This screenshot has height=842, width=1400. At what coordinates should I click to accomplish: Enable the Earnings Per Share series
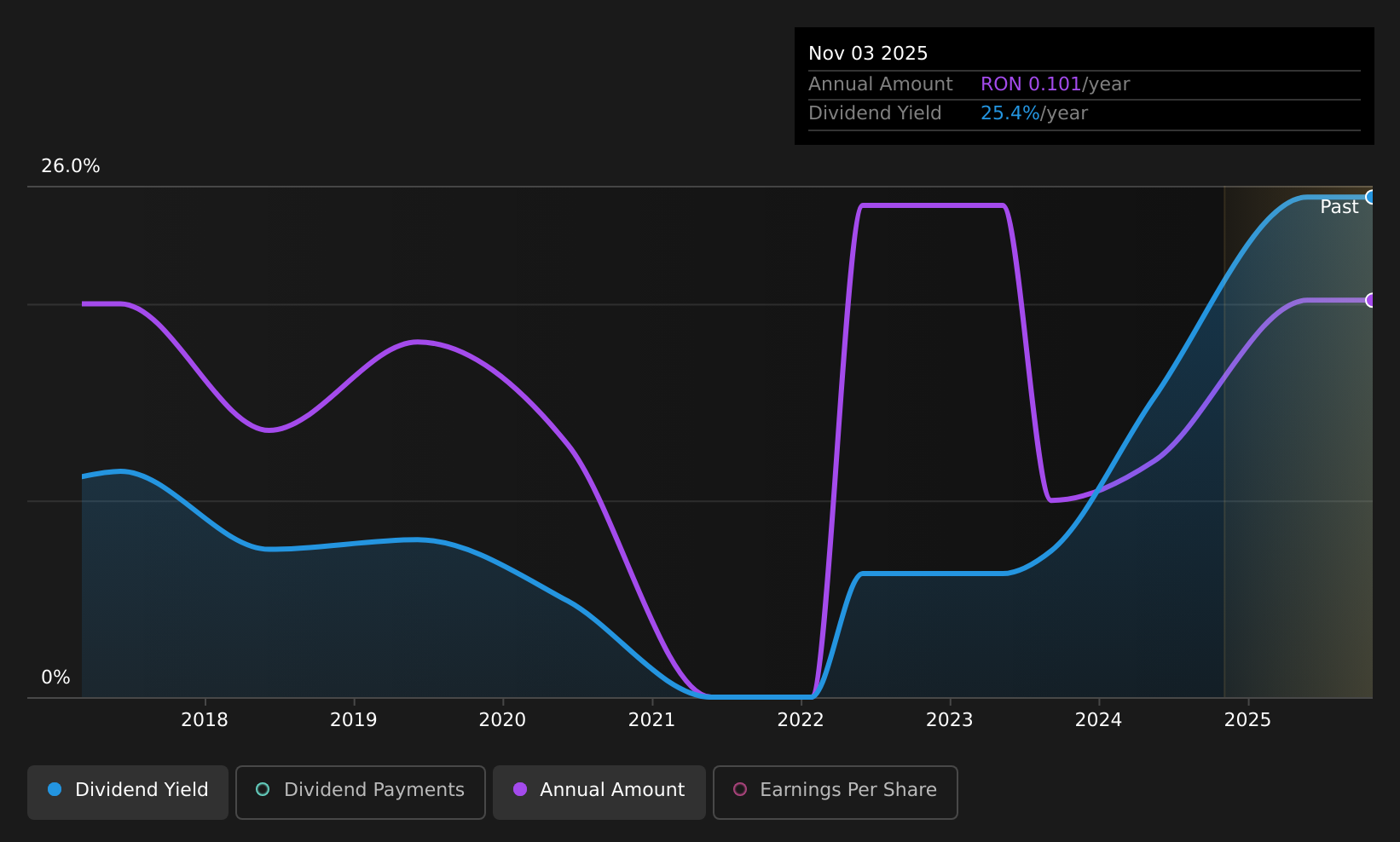pos(836,792)
